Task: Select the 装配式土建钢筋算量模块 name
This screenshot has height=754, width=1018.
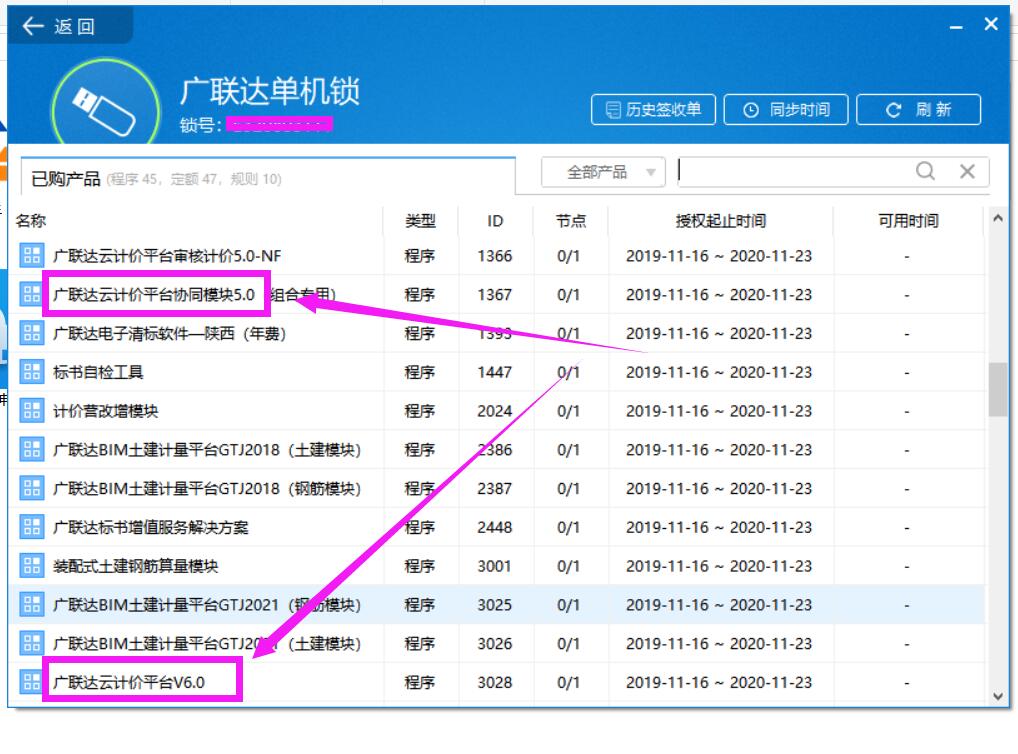Action: tap(135, 566)
